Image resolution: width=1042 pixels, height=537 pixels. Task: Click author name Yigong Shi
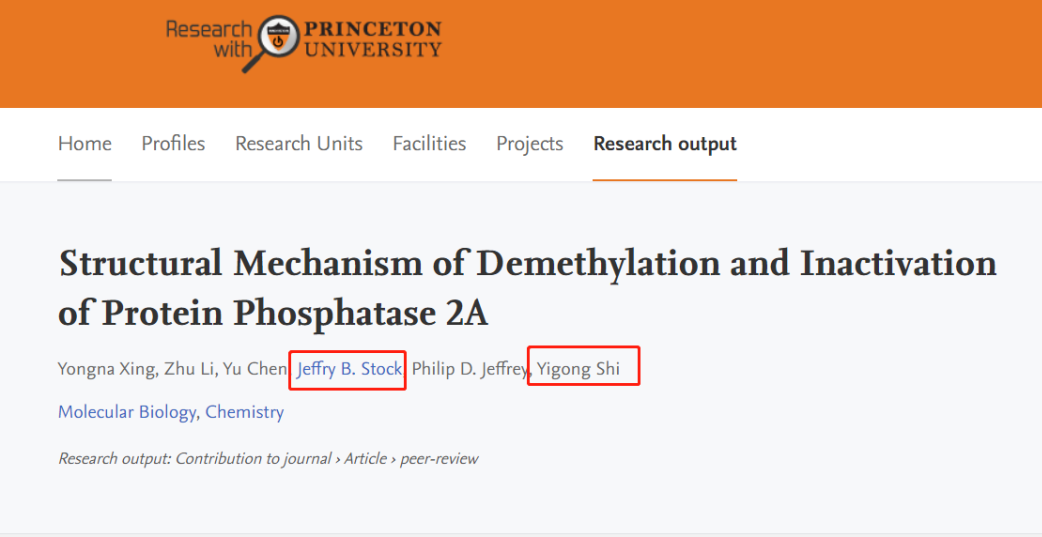coord(578,369)
